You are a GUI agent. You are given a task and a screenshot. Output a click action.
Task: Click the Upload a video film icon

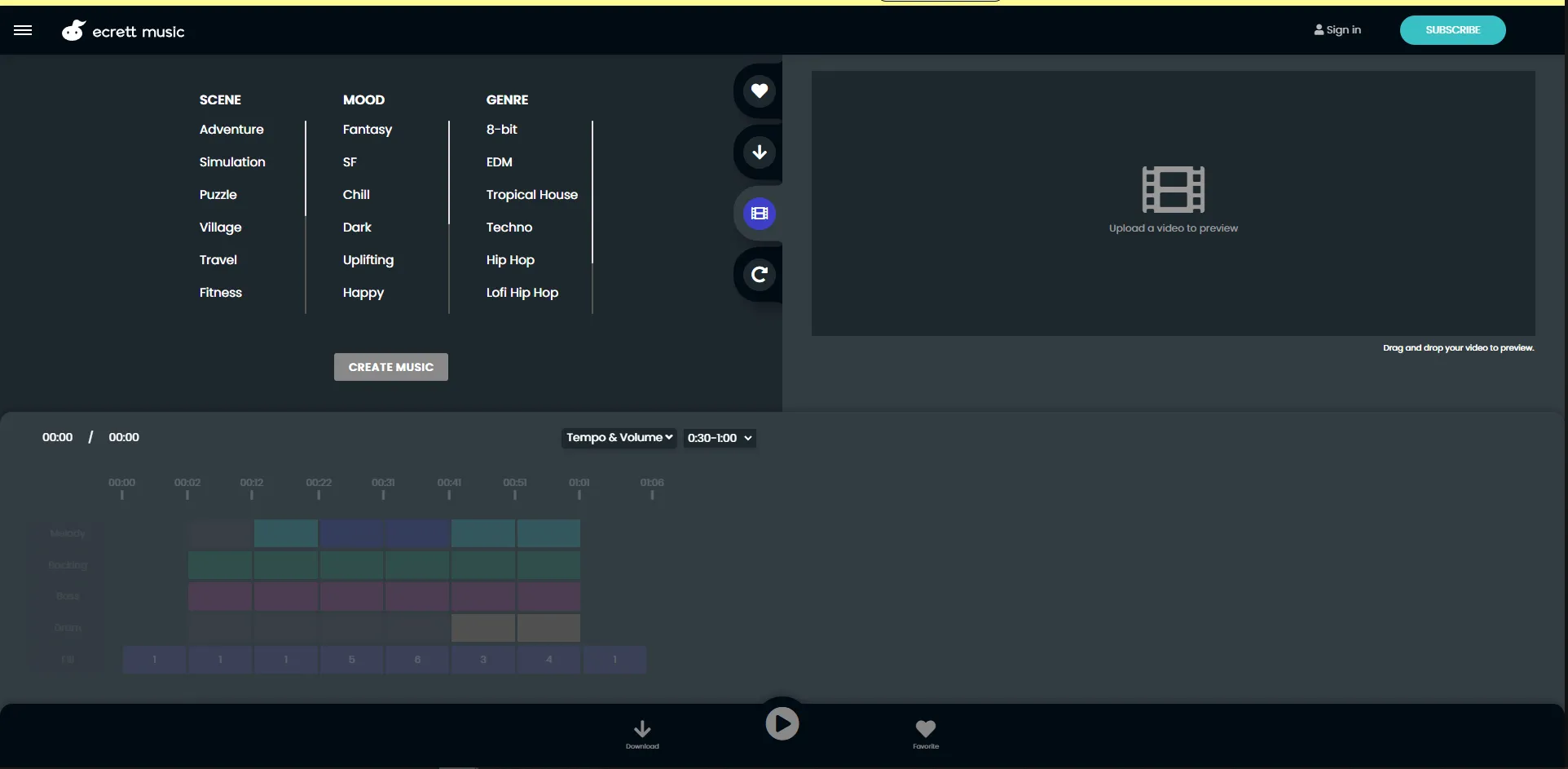click(1174, 189)
